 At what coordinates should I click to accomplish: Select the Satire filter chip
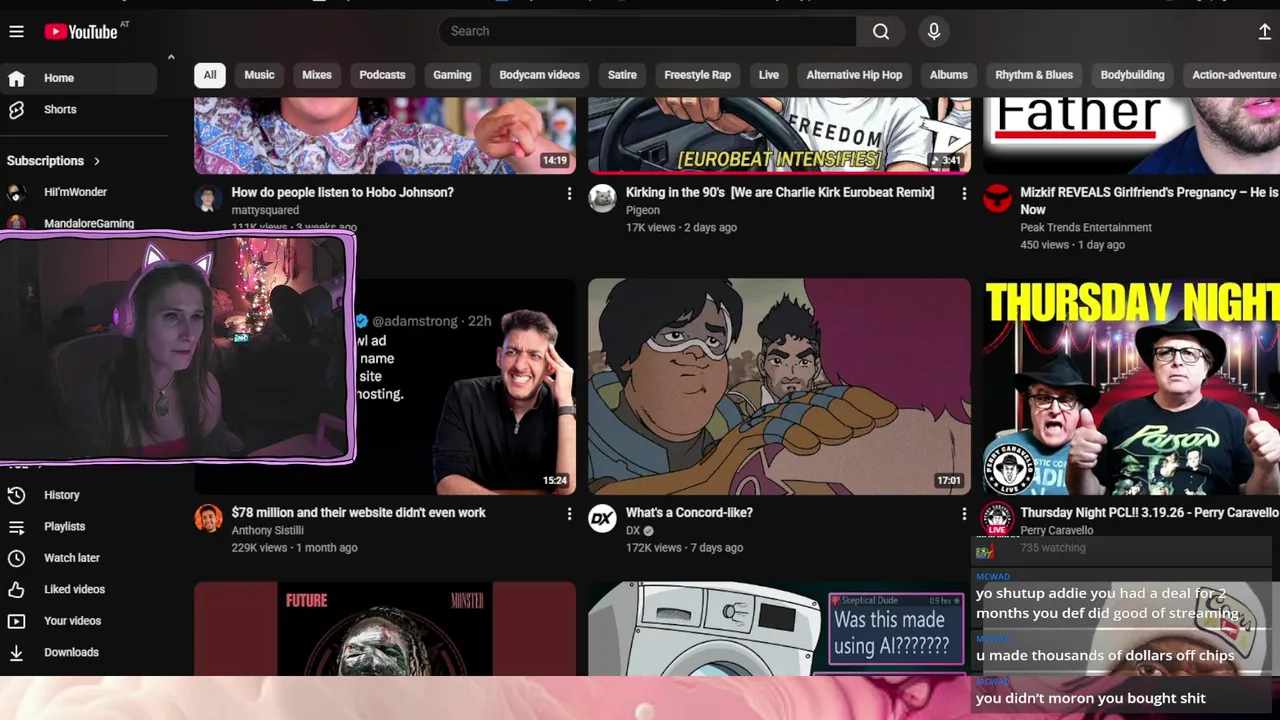622,75
